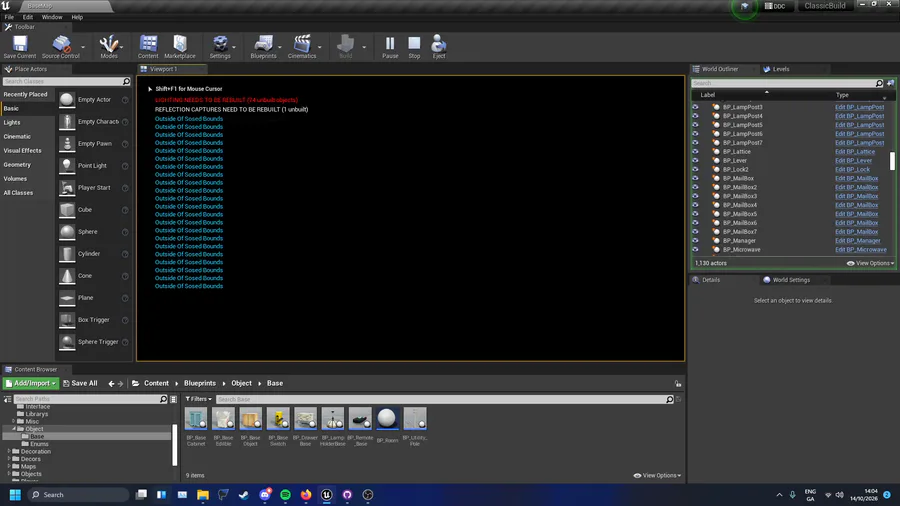Viewport: 900px width, 506px height.
Task: Select the Lights category in Place Actors
Action: (x=12, y=122)
